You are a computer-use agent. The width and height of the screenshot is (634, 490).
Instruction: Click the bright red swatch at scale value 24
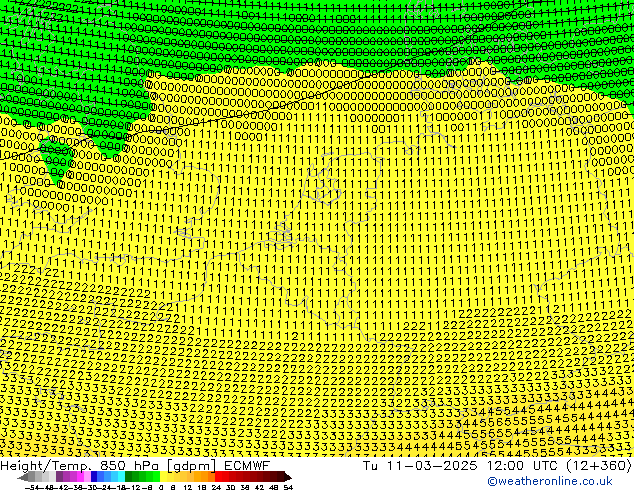pos(218,478)
